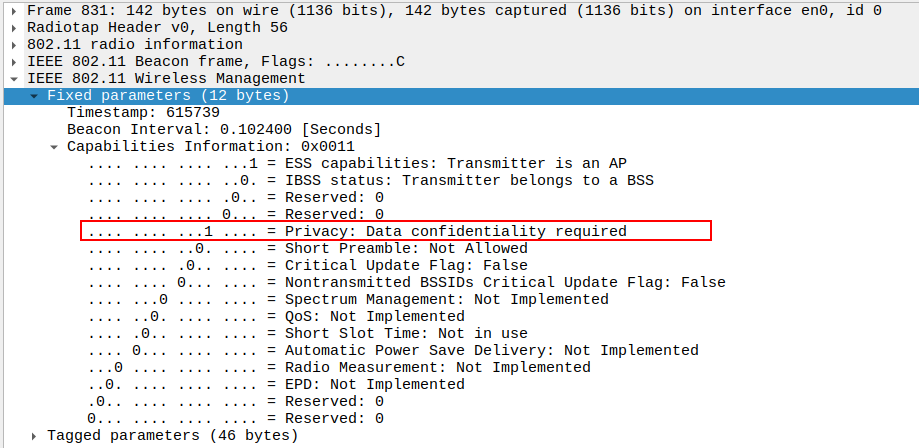The image size is (919, 448).
Task: Collapse the Capabilities Information 0x0011 subtree
Action: (54, 146)
